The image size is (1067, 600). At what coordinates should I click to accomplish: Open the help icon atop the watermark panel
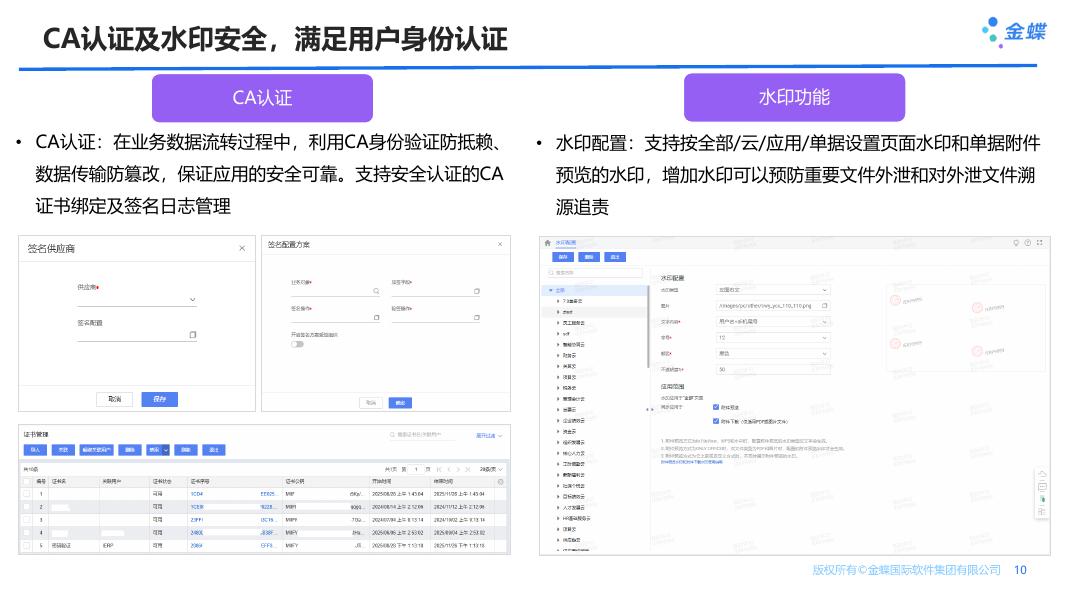[x=1027, y=243]
